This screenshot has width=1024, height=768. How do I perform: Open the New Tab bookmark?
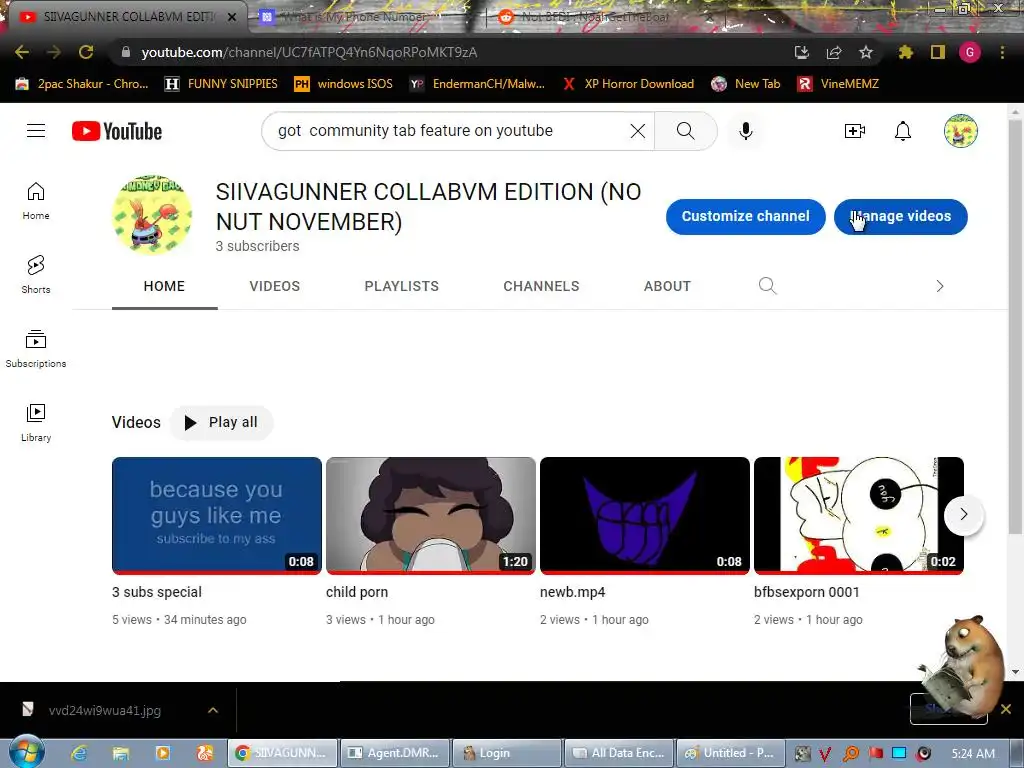tap(746, 84)
